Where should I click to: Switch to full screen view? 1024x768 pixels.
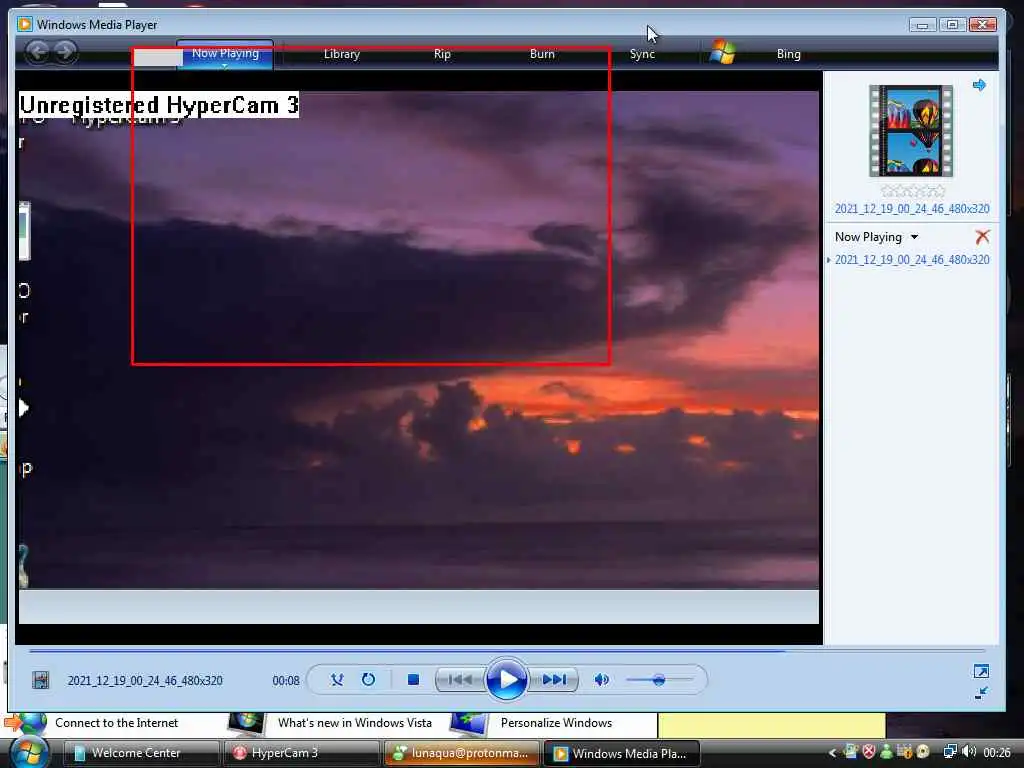981,671
